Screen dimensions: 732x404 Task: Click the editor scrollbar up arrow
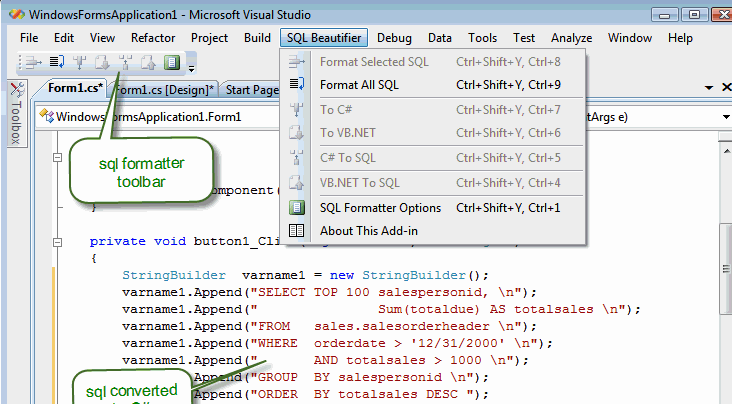tap(727, 151)
